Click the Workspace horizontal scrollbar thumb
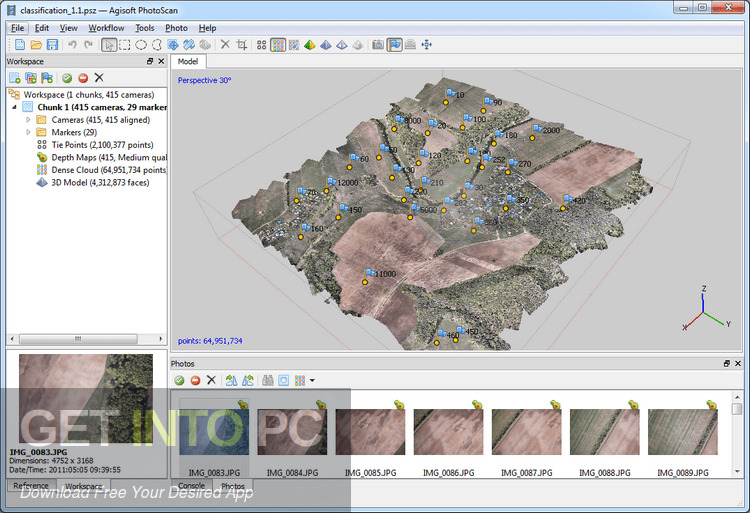The height and width of the screenshot is (513, 750). tap(78, 338)
